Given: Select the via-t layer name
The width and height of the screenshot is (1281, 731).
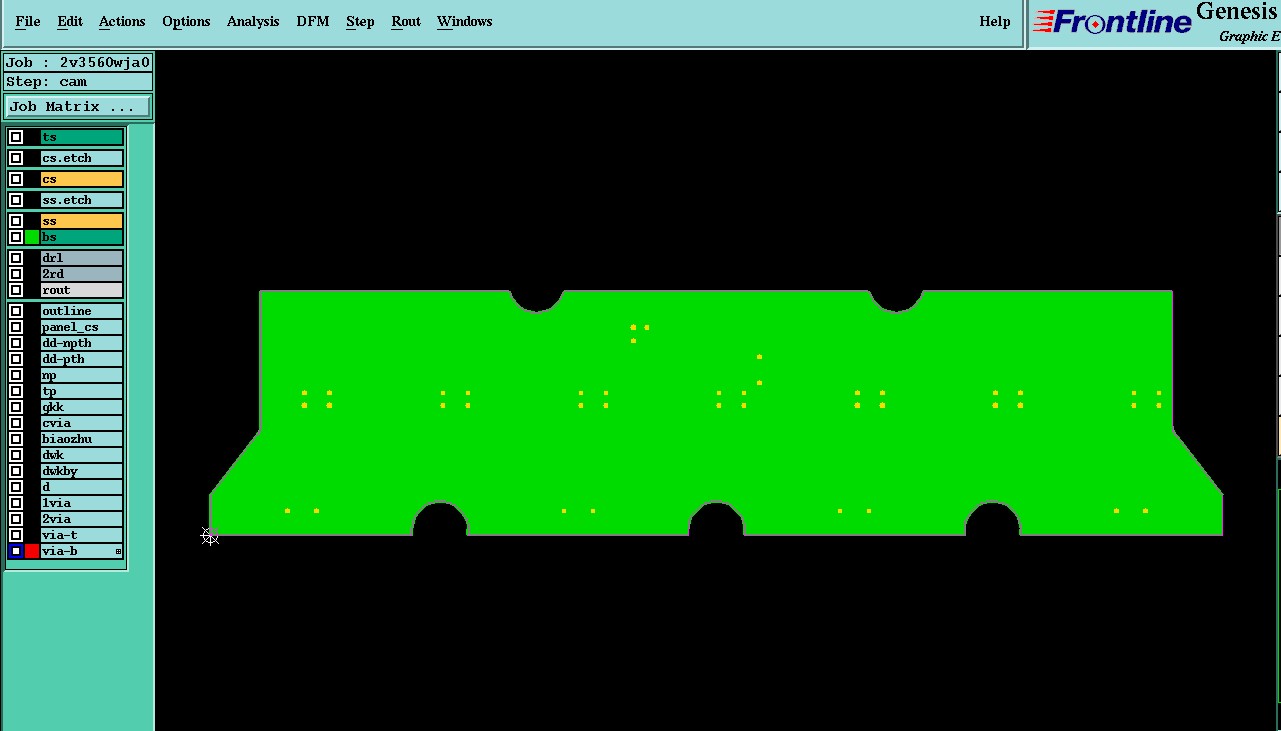Looking at the screenshot, I should (x=82, y=535).
